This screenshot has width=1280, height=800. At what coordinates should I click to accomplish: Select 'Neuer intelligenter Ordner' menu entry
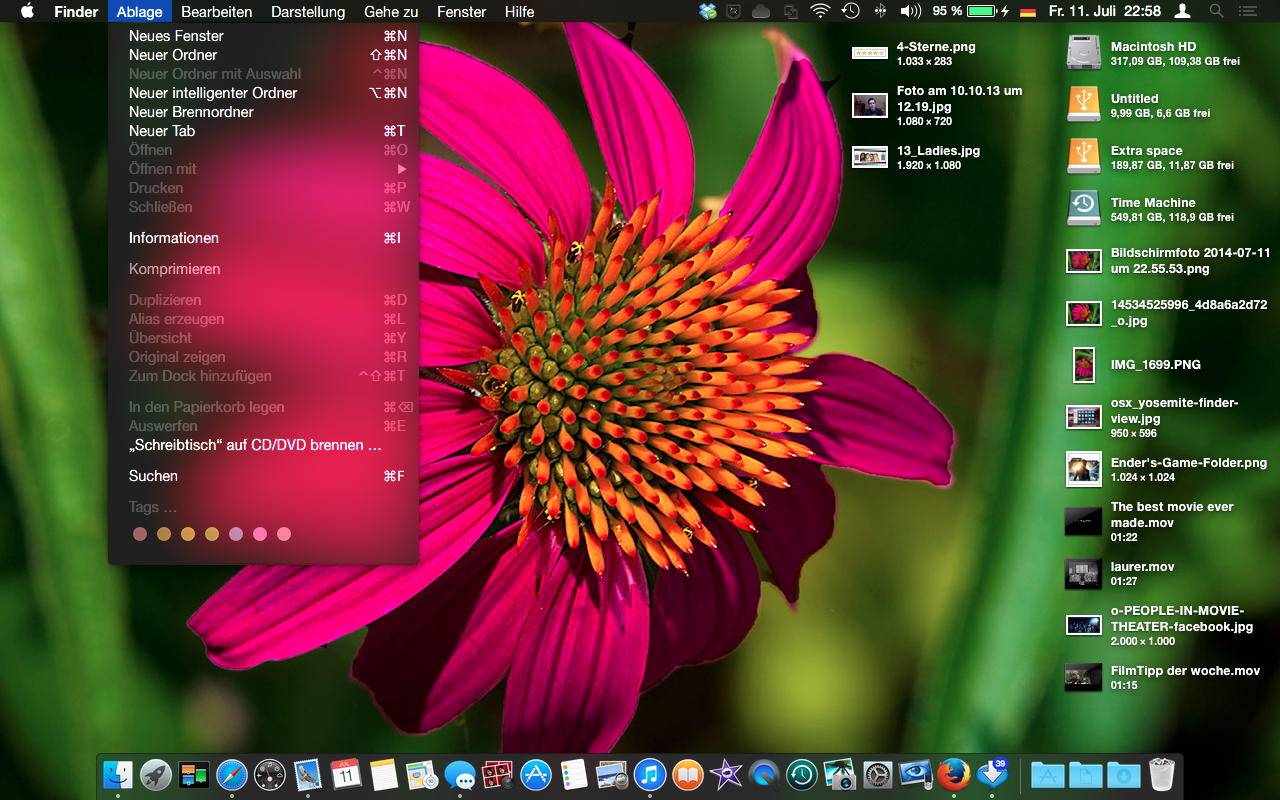pyautogui.click(x=213, y=93)
